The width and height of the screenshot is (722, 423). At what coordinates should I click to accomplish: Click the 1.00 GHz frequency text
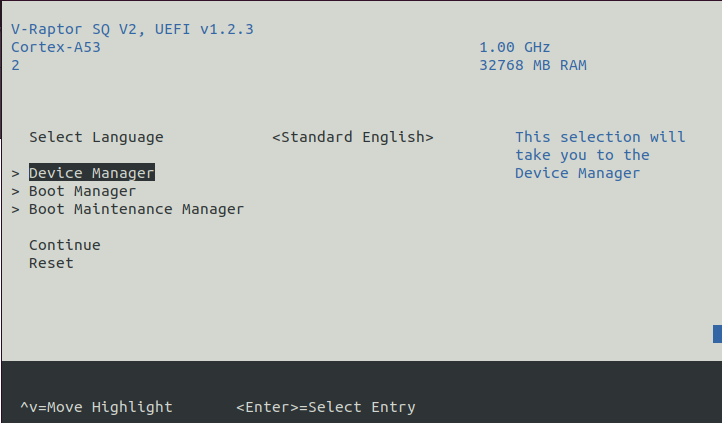click(x=515, y=47)
